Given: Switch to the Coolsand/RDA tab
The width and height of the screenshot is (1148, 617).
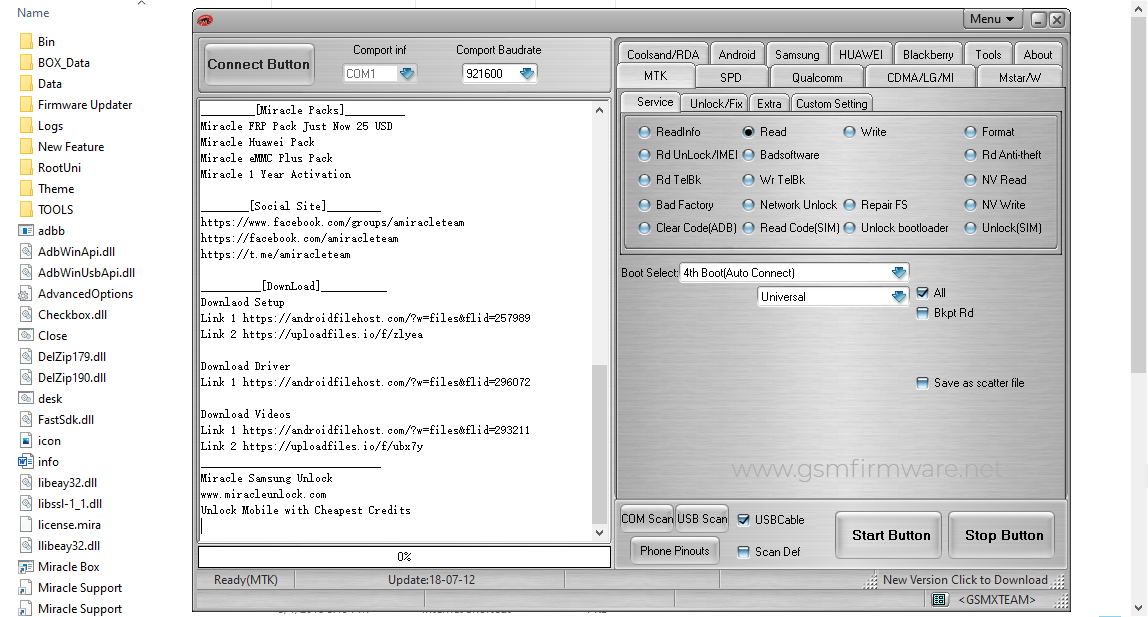Looking at the screenshot, I should coord(663,54).
